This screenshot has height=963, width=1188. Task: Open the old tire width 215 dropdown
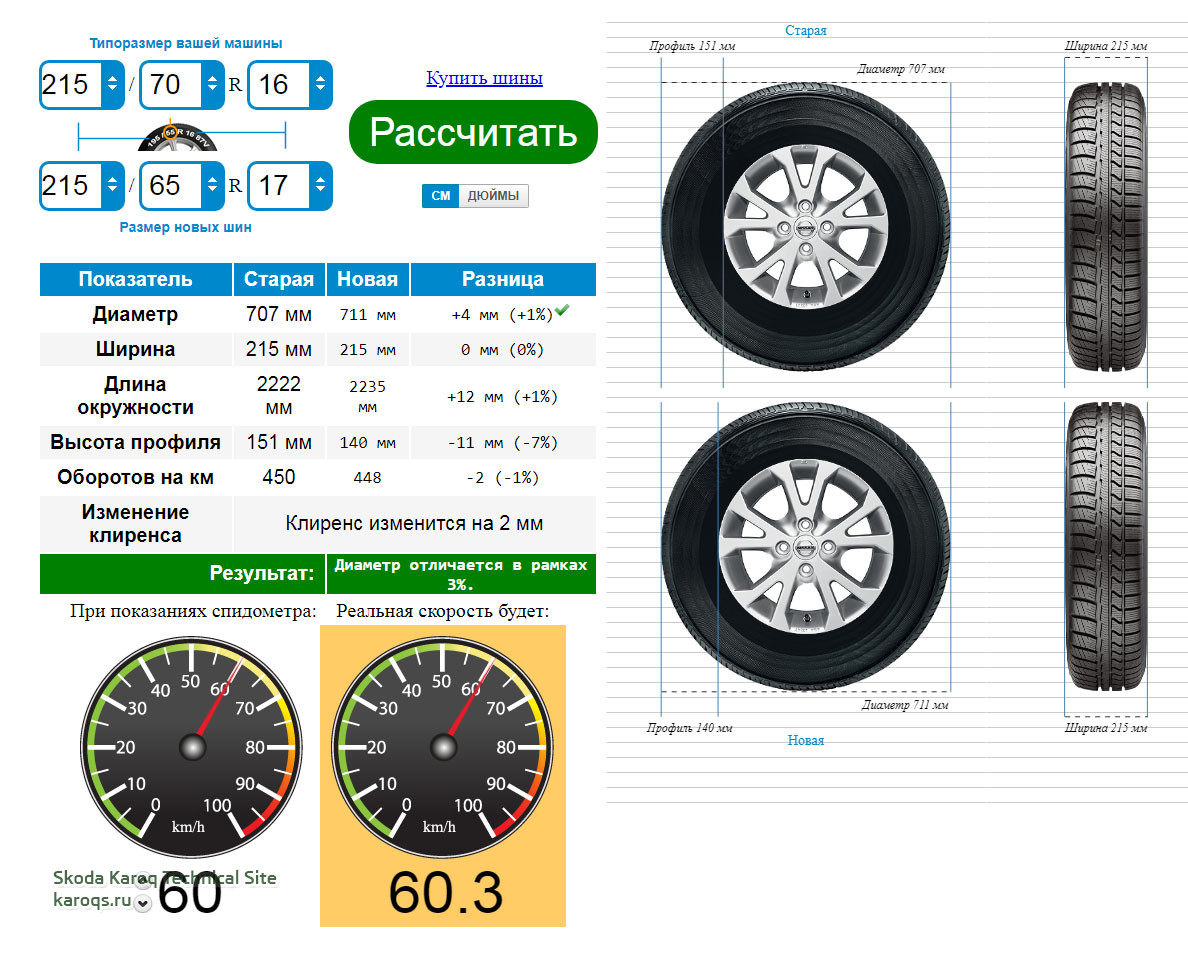tap(111, 85)
